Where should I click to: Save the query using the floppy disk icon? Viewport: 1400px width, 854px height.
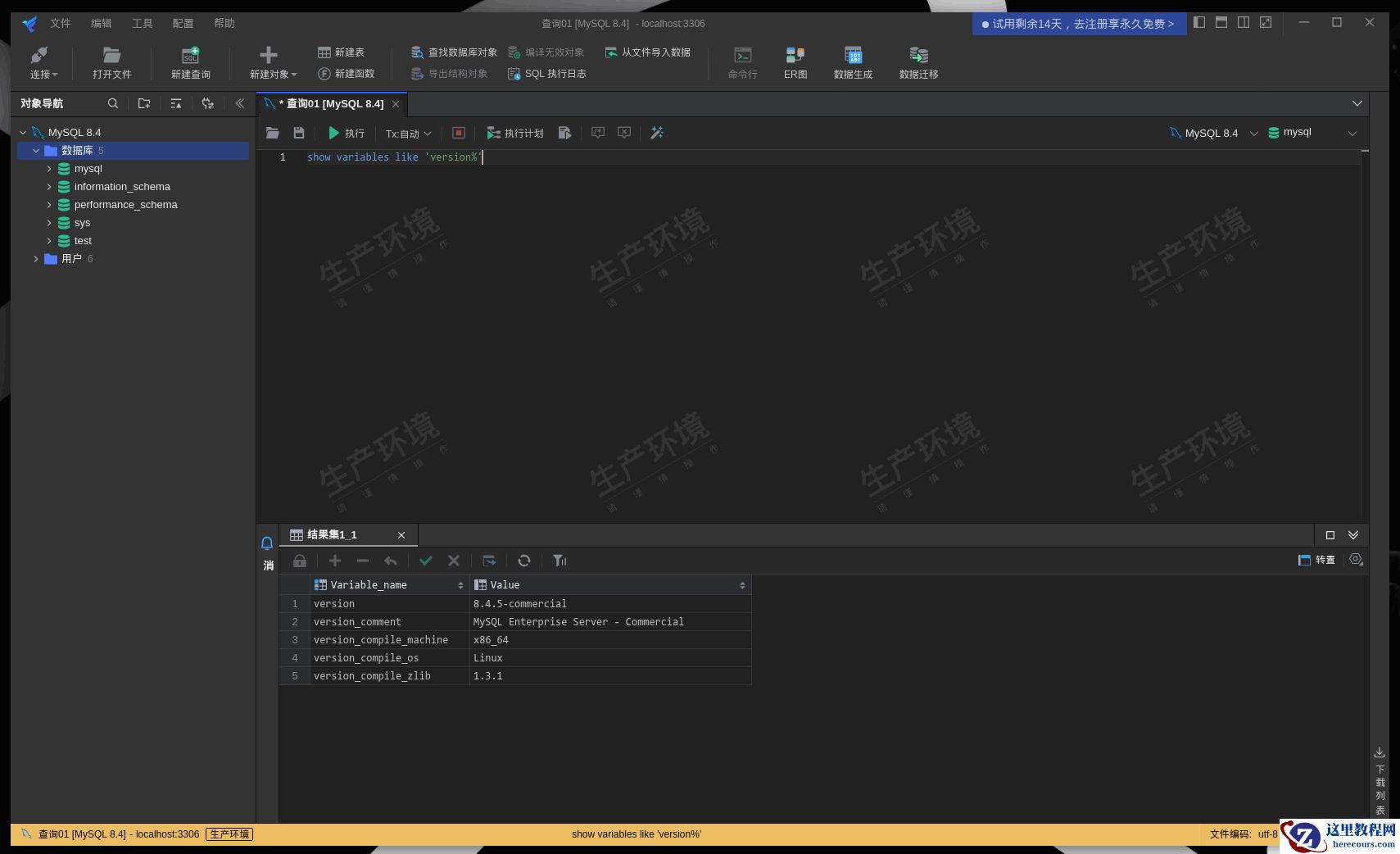pos(299,133)
